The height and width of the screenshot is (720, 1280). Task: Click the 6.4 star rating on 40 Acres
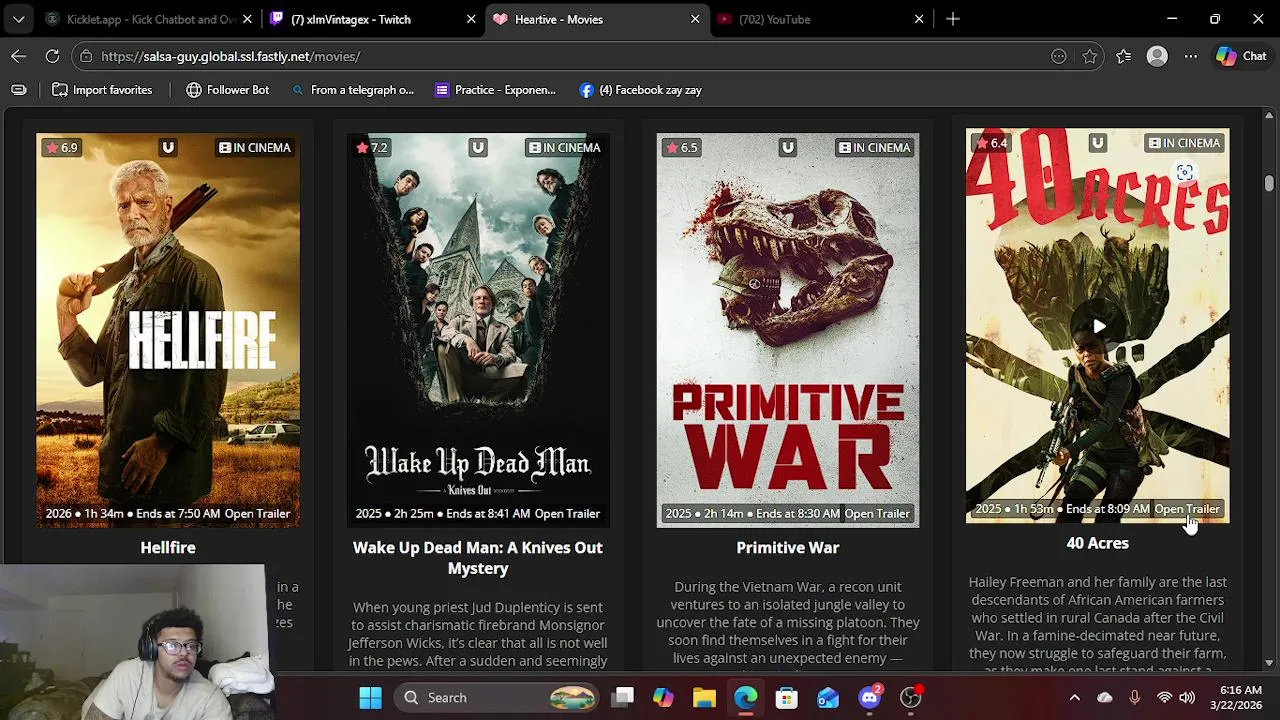pyautogui.click(x=991, y=142)
